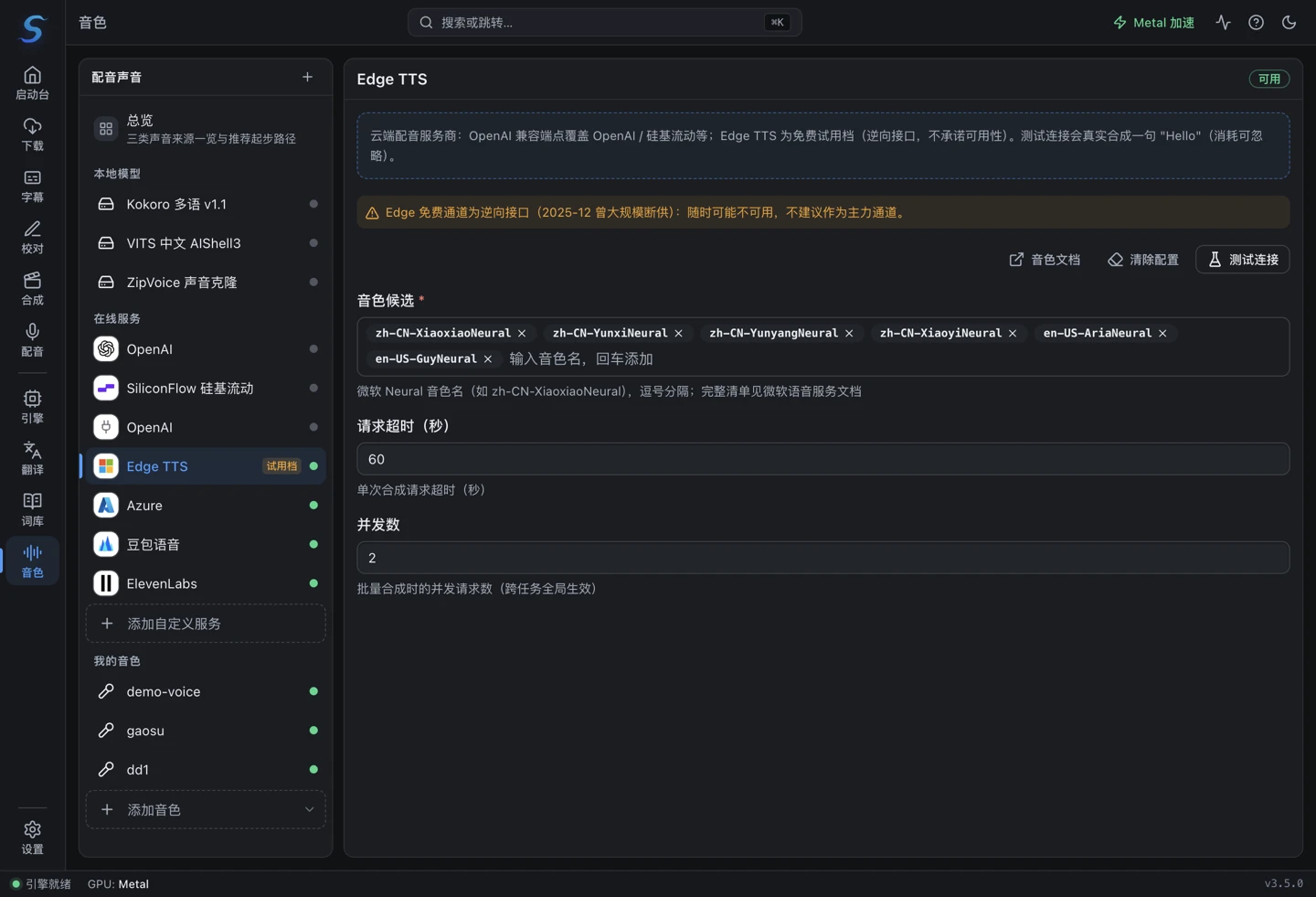Screen dimensions: 1316x897
Task: Remove zh-CN-YunyangNeural voice tag
Action: [849, 333]
